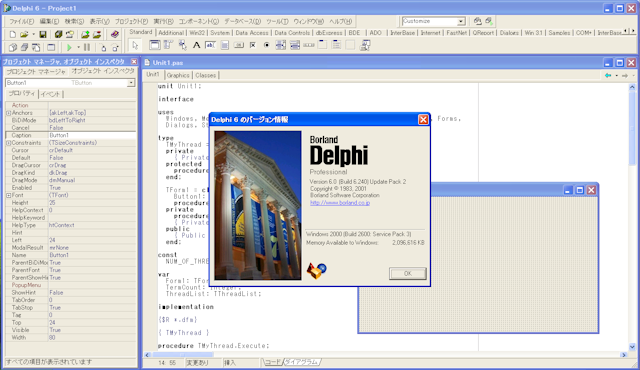Expand the Anchors property node
Viewport: 640px width, 370px height.
[x=9, y=113]
